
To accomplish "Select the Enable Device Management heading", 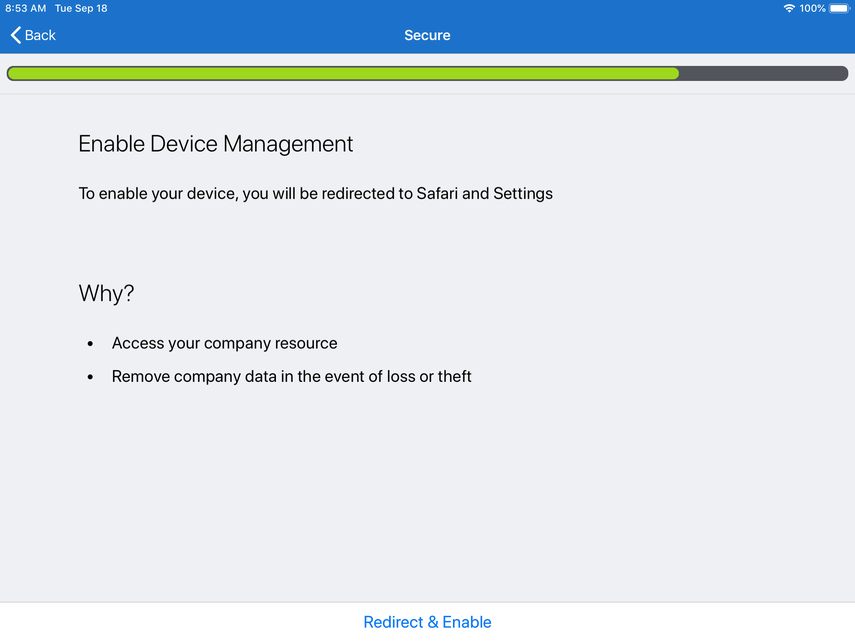I will click(x=215, y=144).
